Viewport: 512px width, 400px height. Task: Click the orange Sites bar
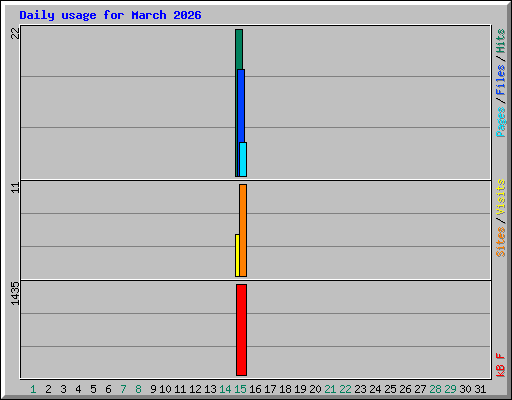(x=243, y=230)
